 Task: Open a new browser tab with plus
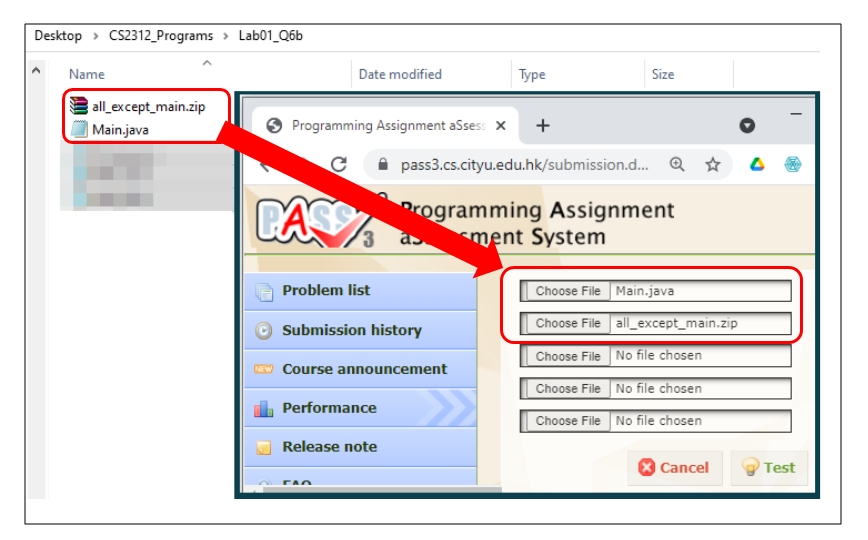point(543,126)
